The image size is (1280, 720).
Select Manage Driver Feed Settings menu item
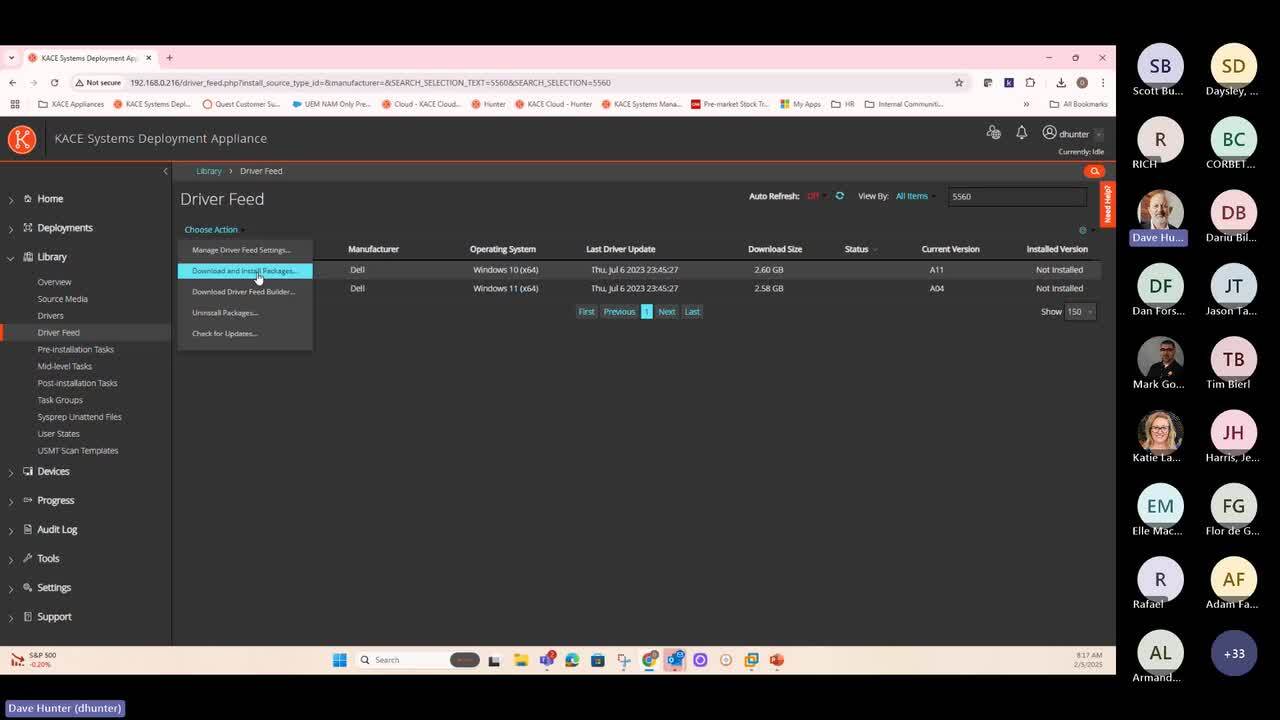[245, 250]
